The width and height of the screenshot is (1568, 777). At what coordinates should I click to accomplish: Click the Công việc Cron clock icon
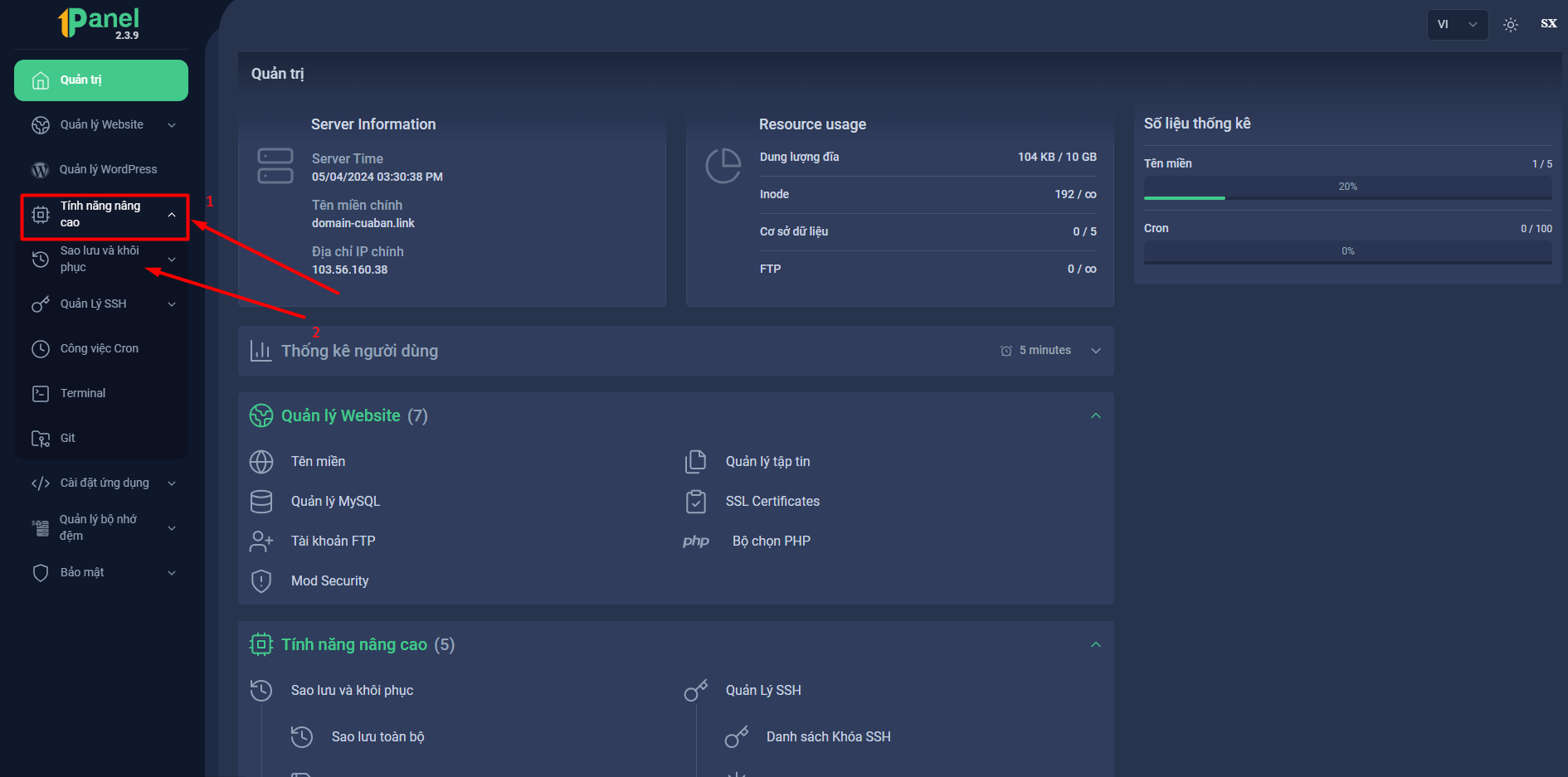(x=41, y=349)
